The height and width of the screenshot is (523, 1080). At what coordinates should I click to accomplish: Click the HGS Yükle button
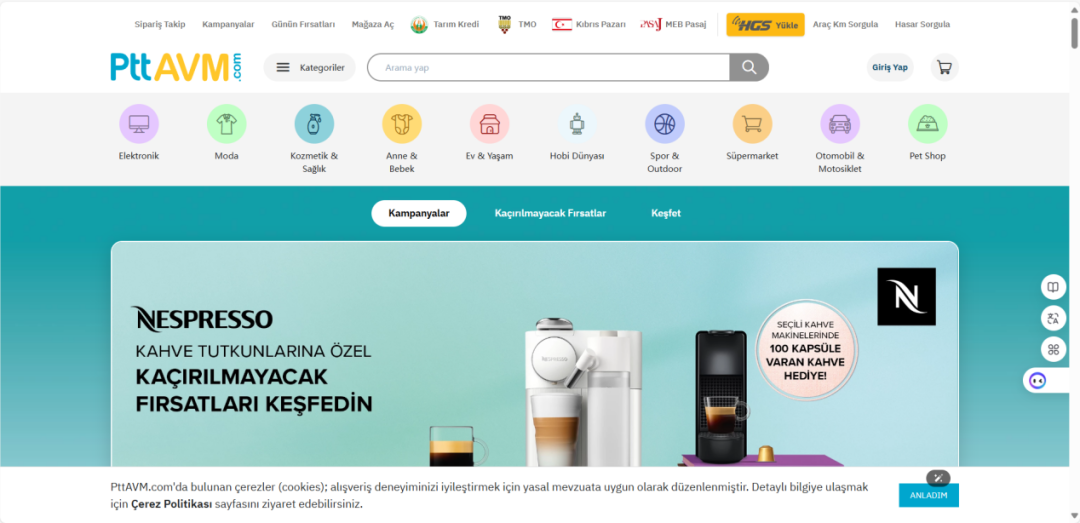pyautogui.click(x=765, y=25)
